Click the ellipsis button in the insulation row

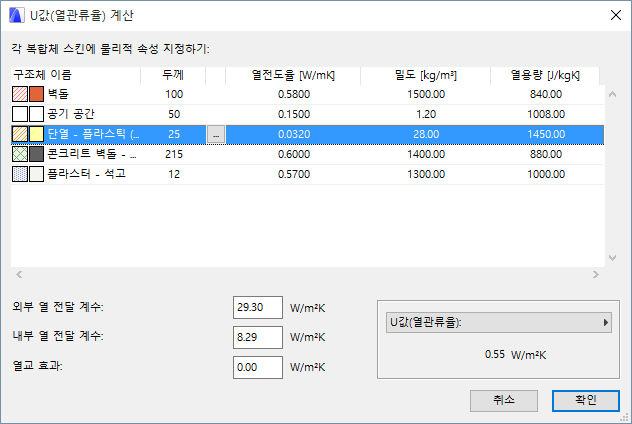(x=217, y=134)
